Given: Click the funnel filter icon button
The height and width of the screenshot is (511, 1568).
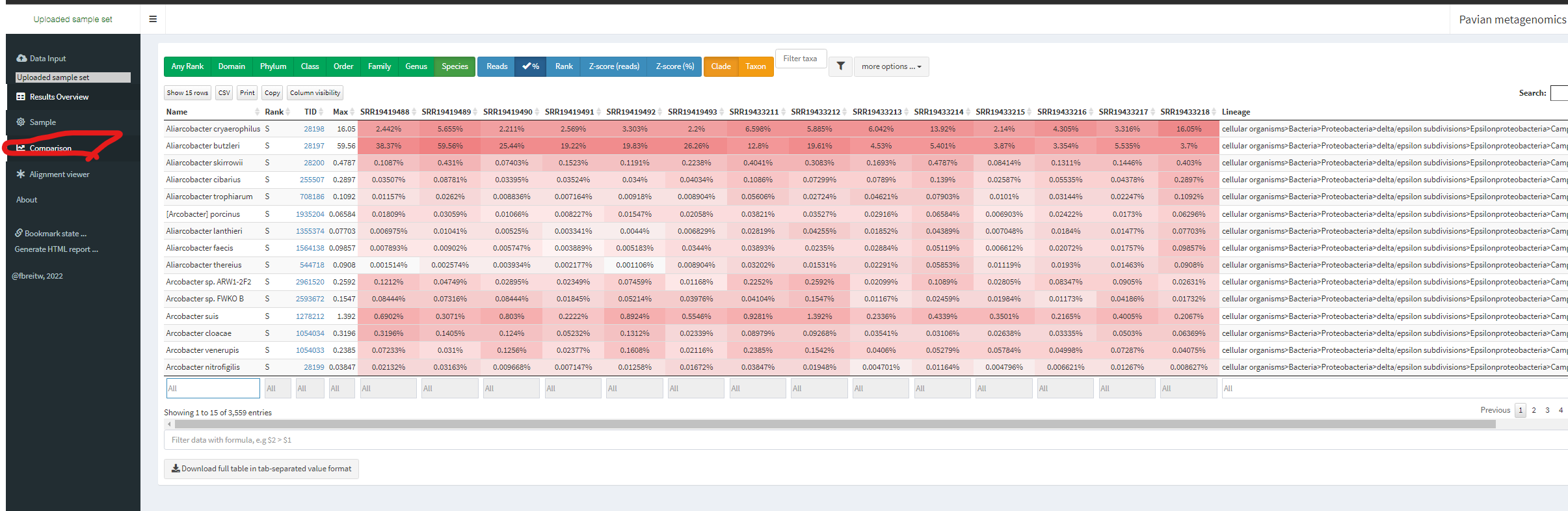Looking at the screenshot, I should point(840,66).
